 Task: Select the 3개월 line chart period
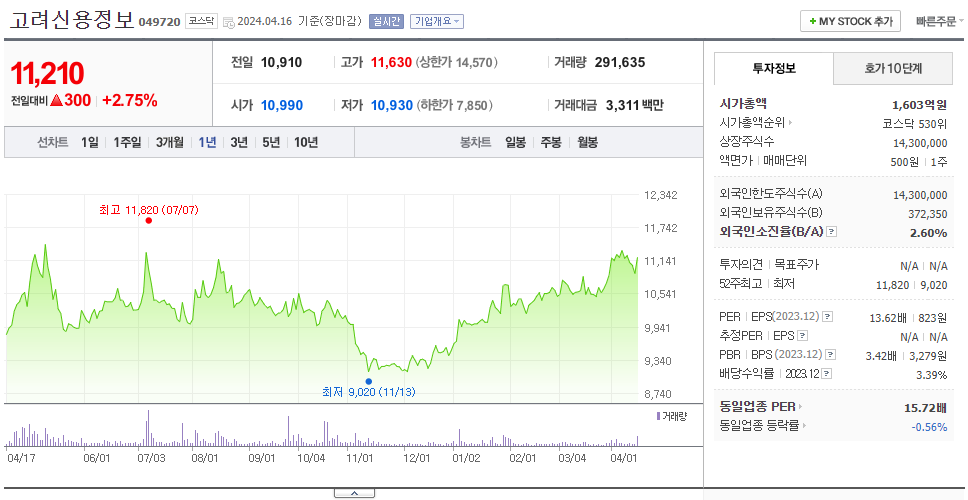[x=170, y=143]
